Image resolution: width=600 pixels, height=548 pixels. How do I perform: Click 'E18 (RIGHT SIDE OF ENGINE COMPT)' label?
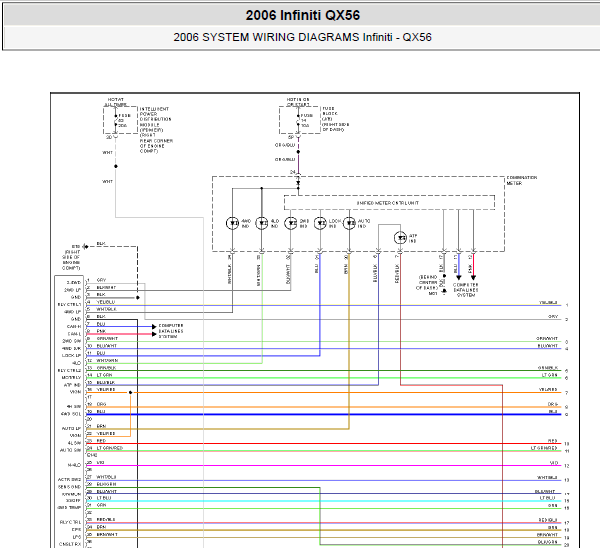point(71,257)
